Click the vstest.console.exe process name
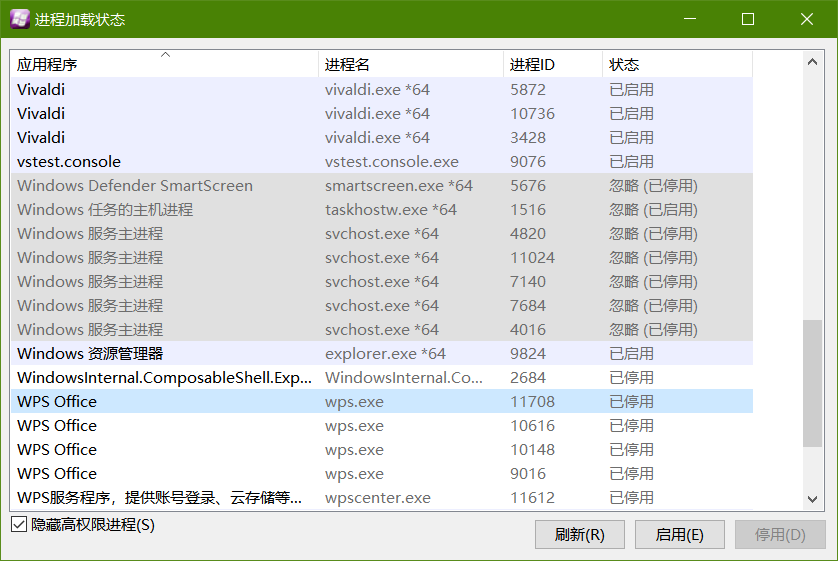The width and height of the screenshot is (838, 561). (x=392, y=162)
